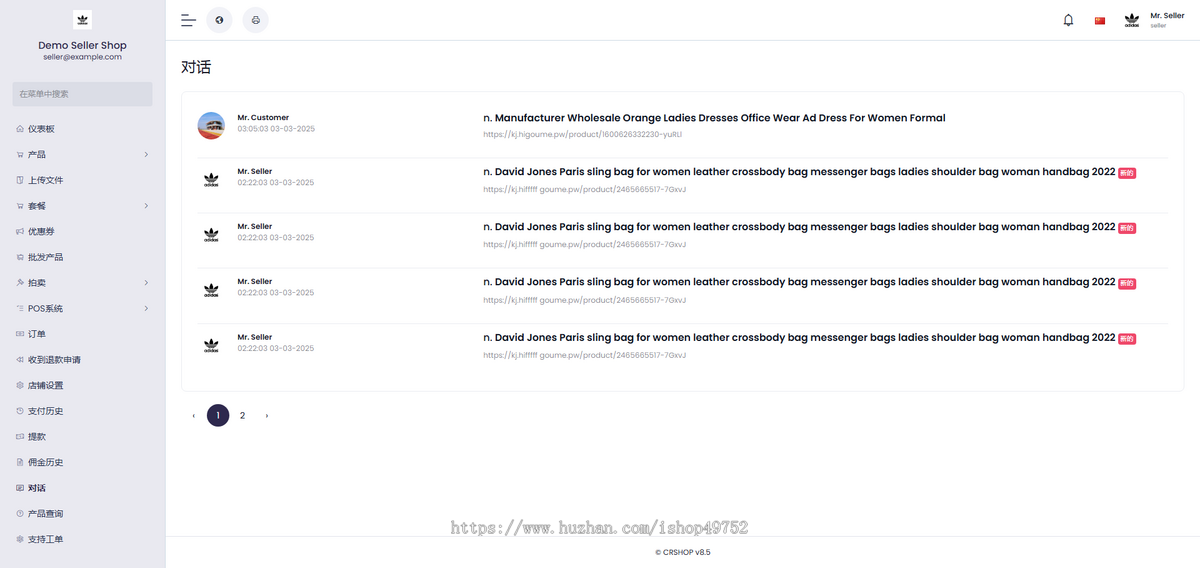Click the printer icon in the top bar
1200x568 pixels.
(x=255, y=20)
